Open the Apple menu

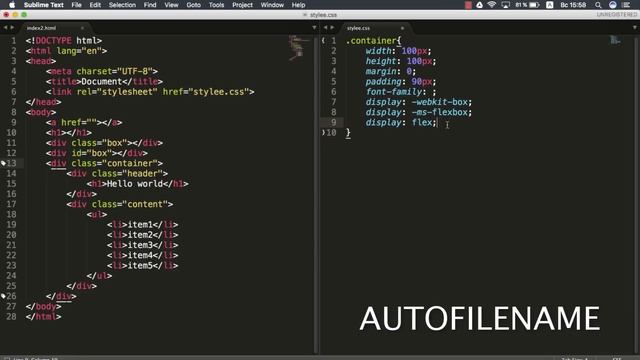[x=12, y=5]
